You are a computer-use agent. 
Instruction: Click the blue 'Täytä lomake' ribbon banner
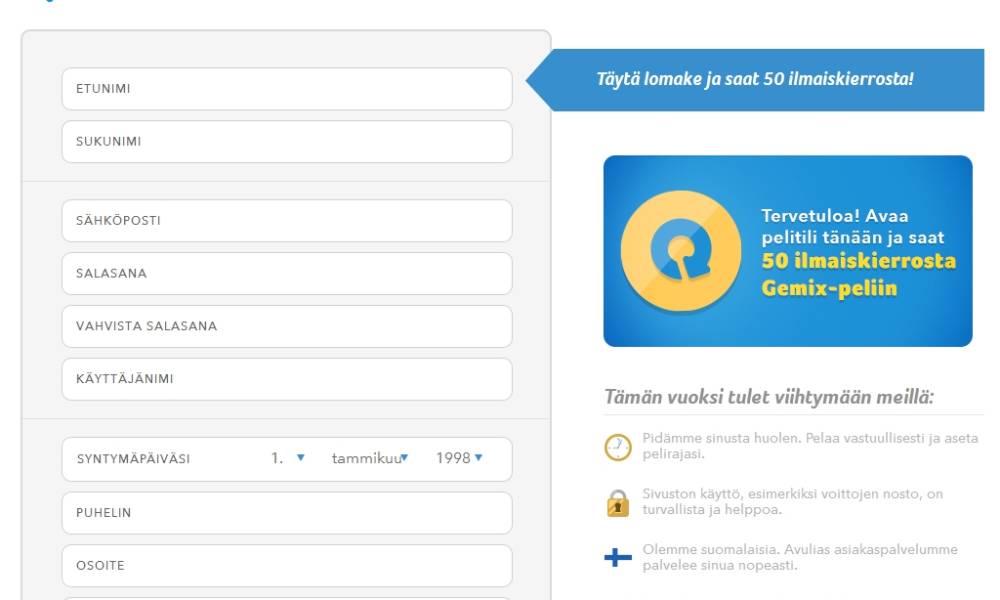pyautogui.click(x=755, y=80)
